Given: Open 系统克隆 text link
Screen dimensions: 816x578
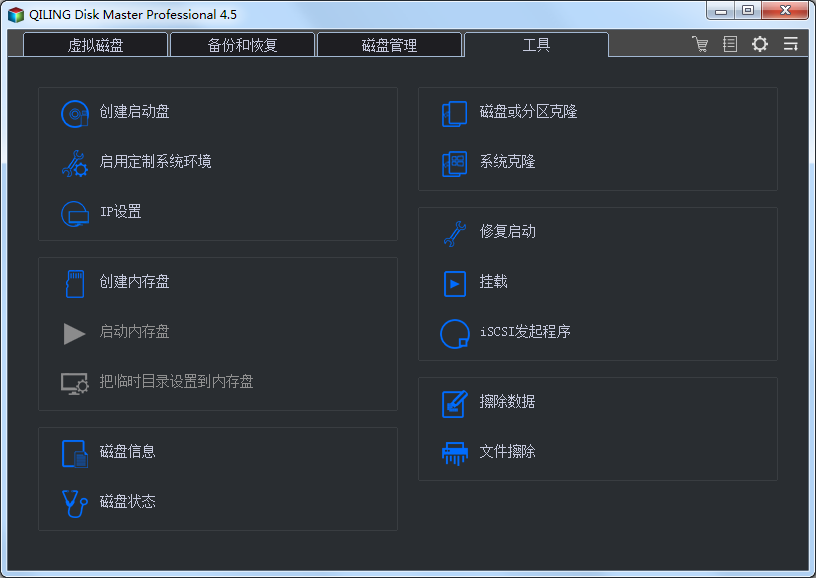Looking at the screenshot, I should point(507,162).
